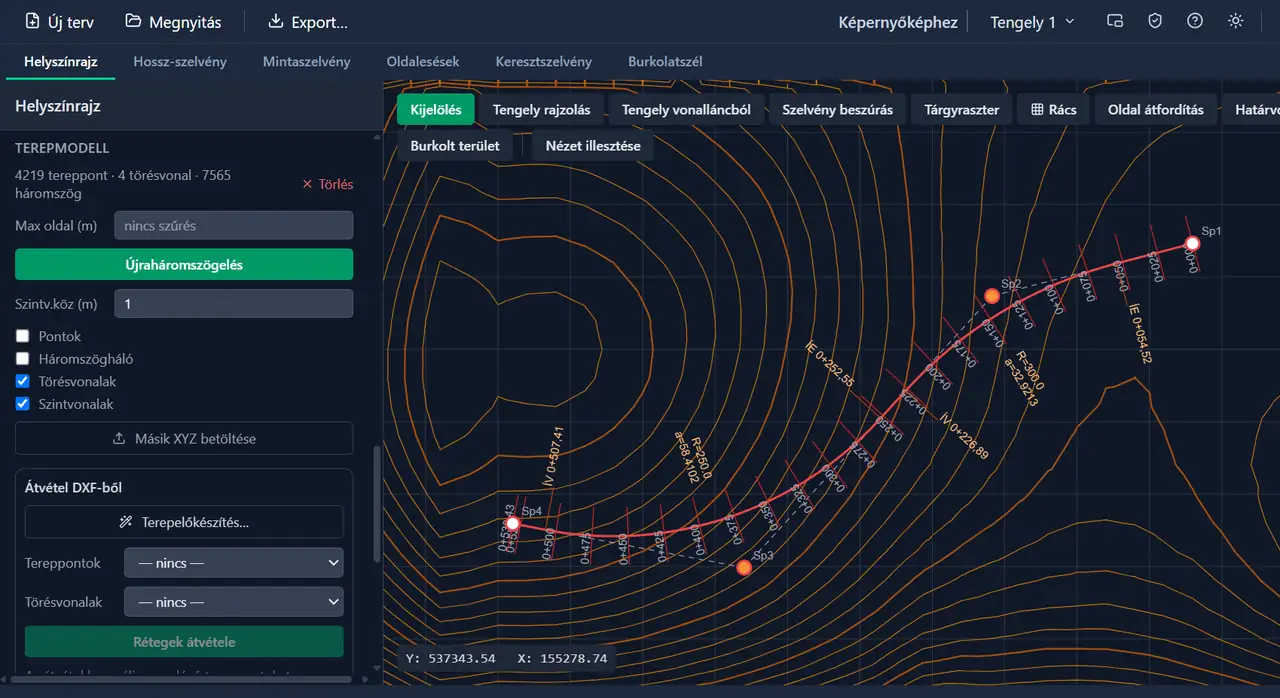
Task: Uncheck the Törésvonalak checkbox
Action: tap(23, 382)
